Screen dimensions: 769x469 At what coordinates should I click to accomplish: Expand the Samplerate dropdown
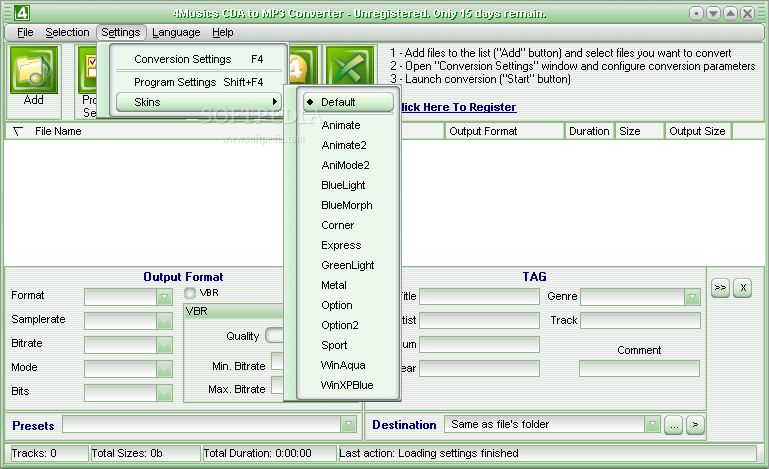[x=164, y=321]
